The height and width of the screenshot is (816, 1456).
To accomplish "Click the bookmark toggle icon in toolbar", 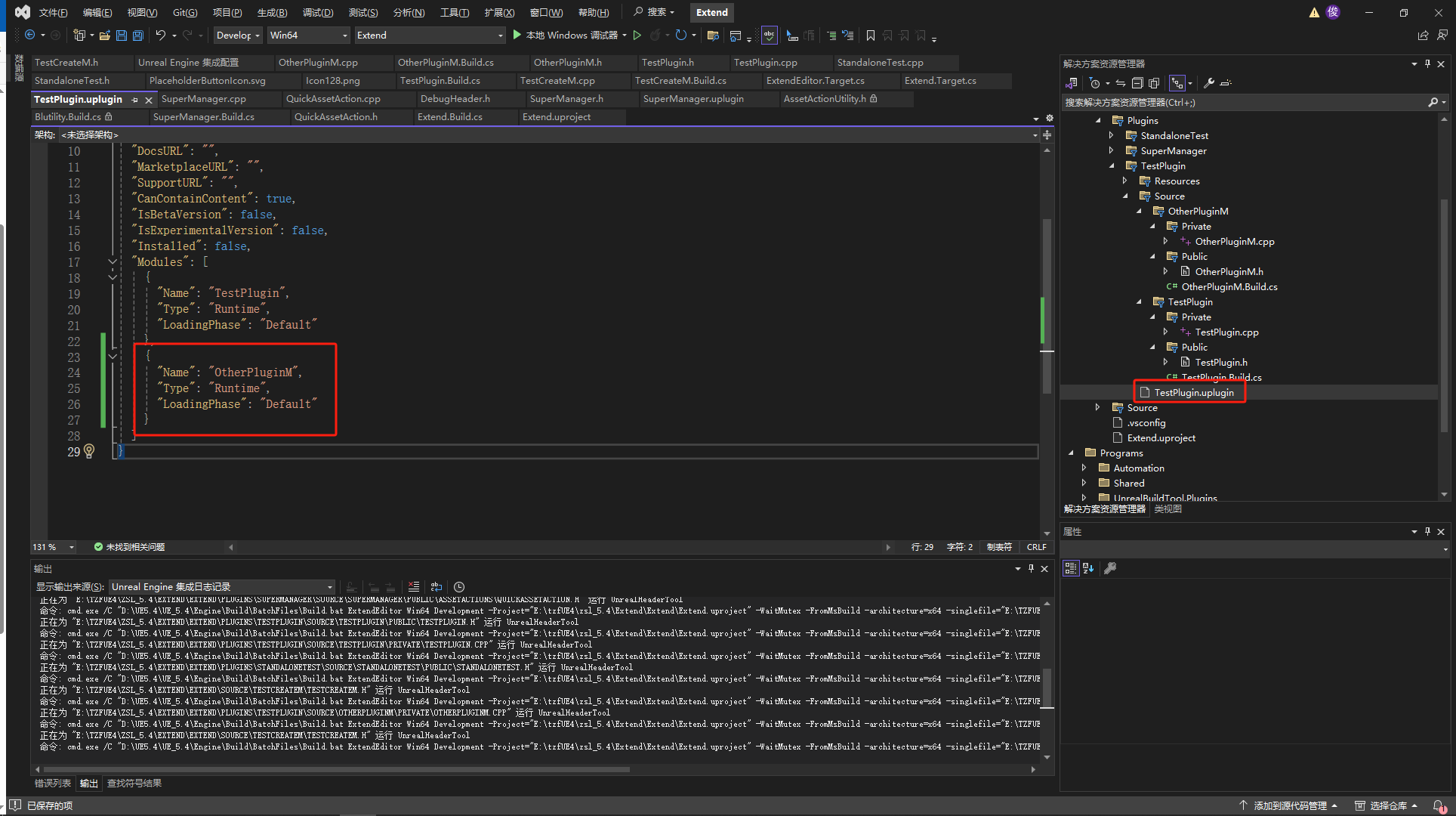I will 871,36.
